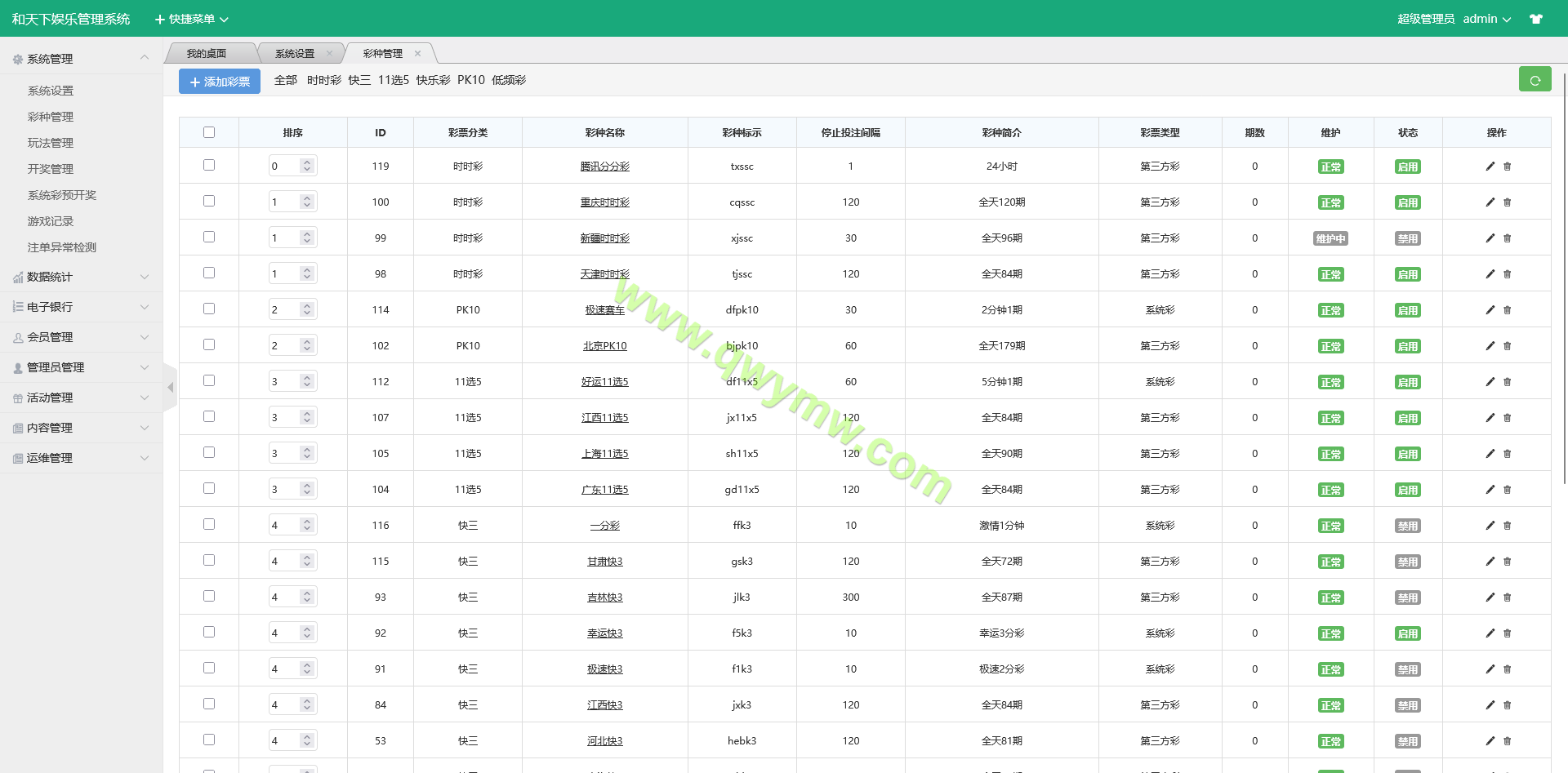Click the sort order input for 腾讯分分彩
The height and width of the screenshot is (773, 1568).
click(283, 167)
